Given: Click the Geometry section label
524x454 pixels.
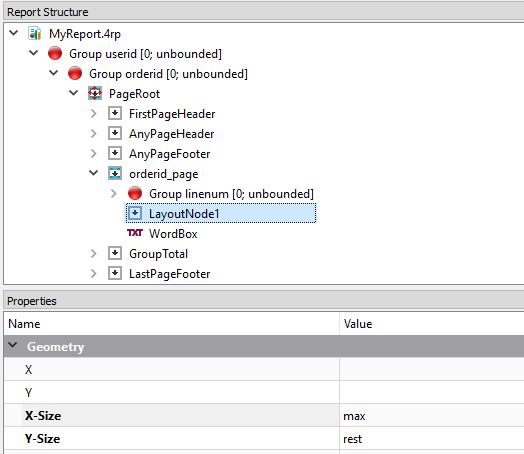Looking at the screenshot, I should click(55, 346).
